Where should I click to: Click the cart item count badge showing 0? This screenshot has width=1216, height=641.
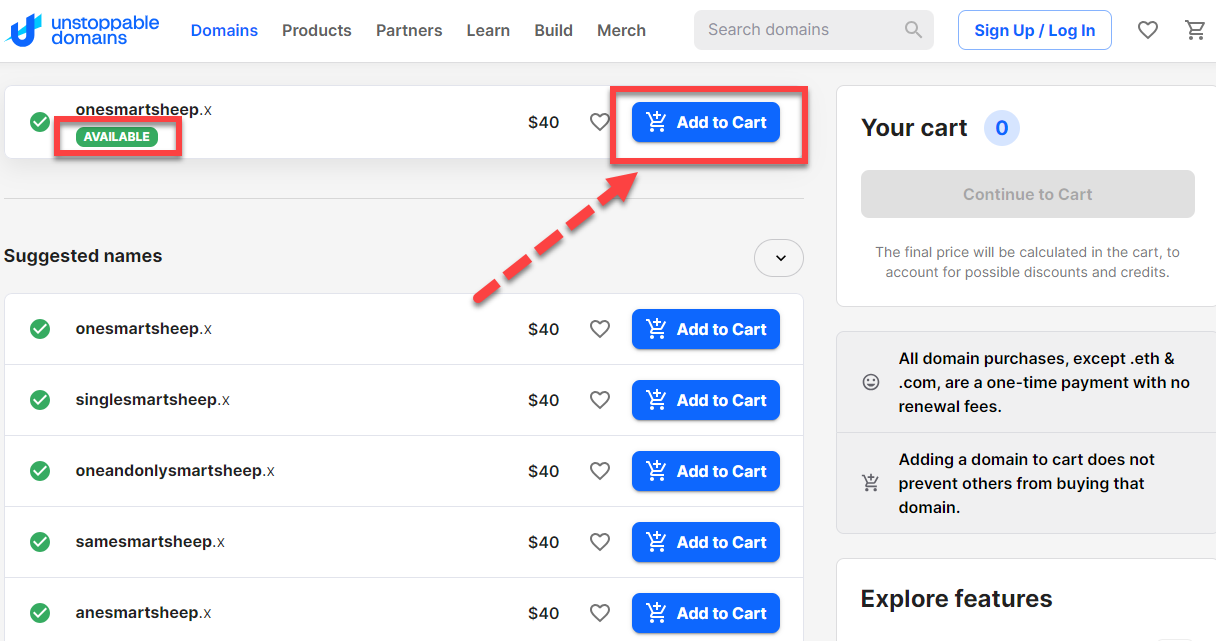[x=1002, y=128]
